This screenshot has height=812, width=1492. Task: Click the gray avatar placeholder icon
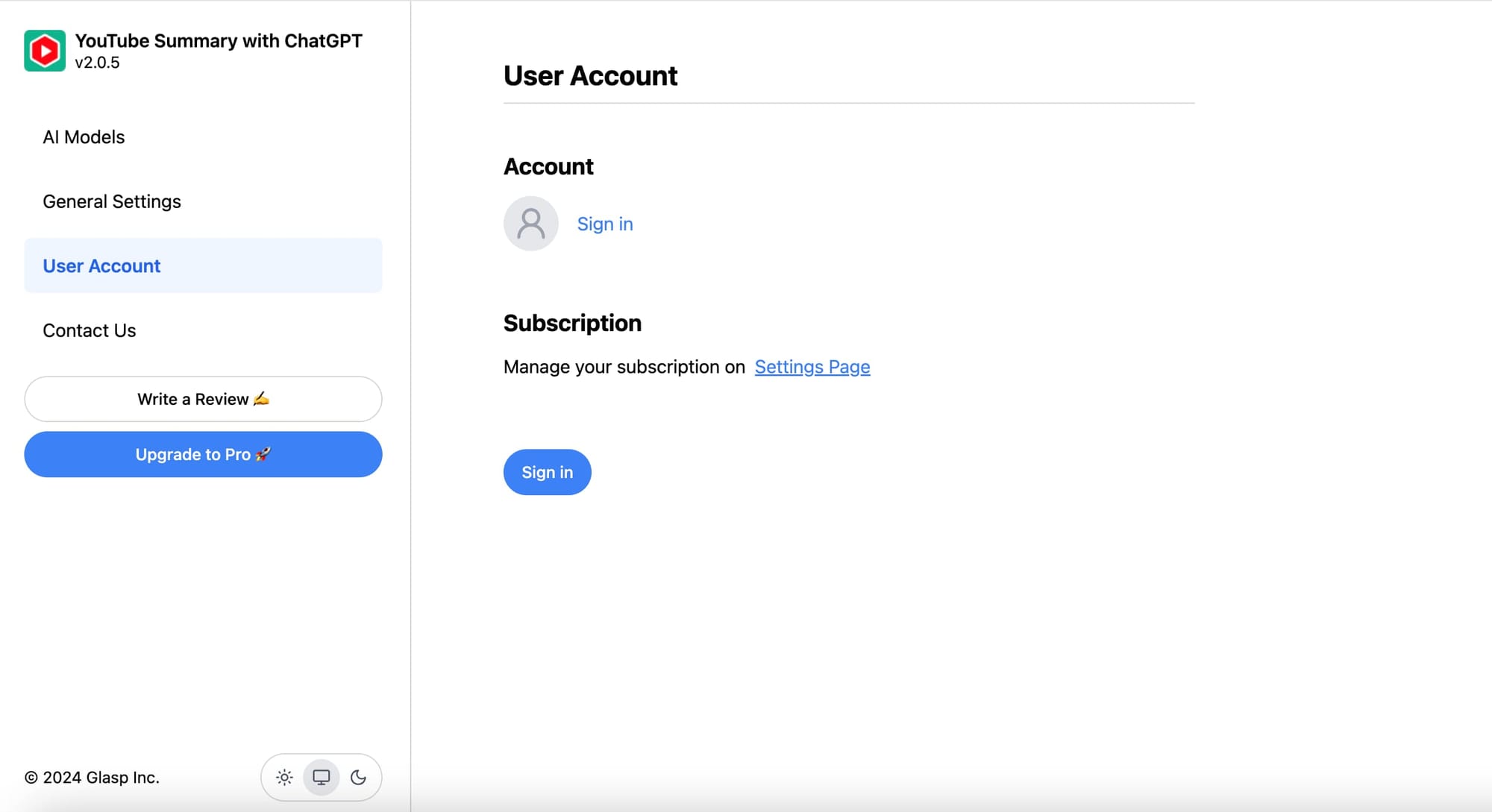coord(530,224)
